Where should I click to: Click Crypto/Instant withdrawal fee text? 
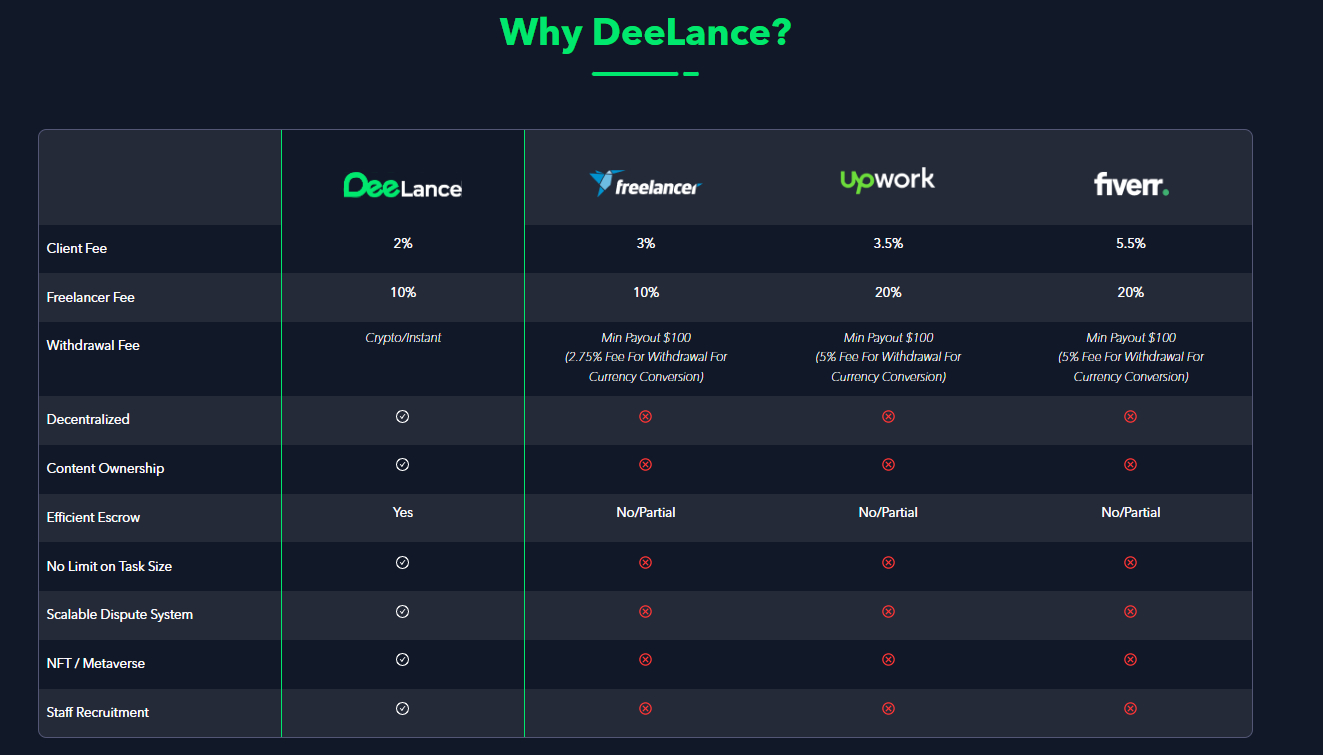tap(403, 338)
